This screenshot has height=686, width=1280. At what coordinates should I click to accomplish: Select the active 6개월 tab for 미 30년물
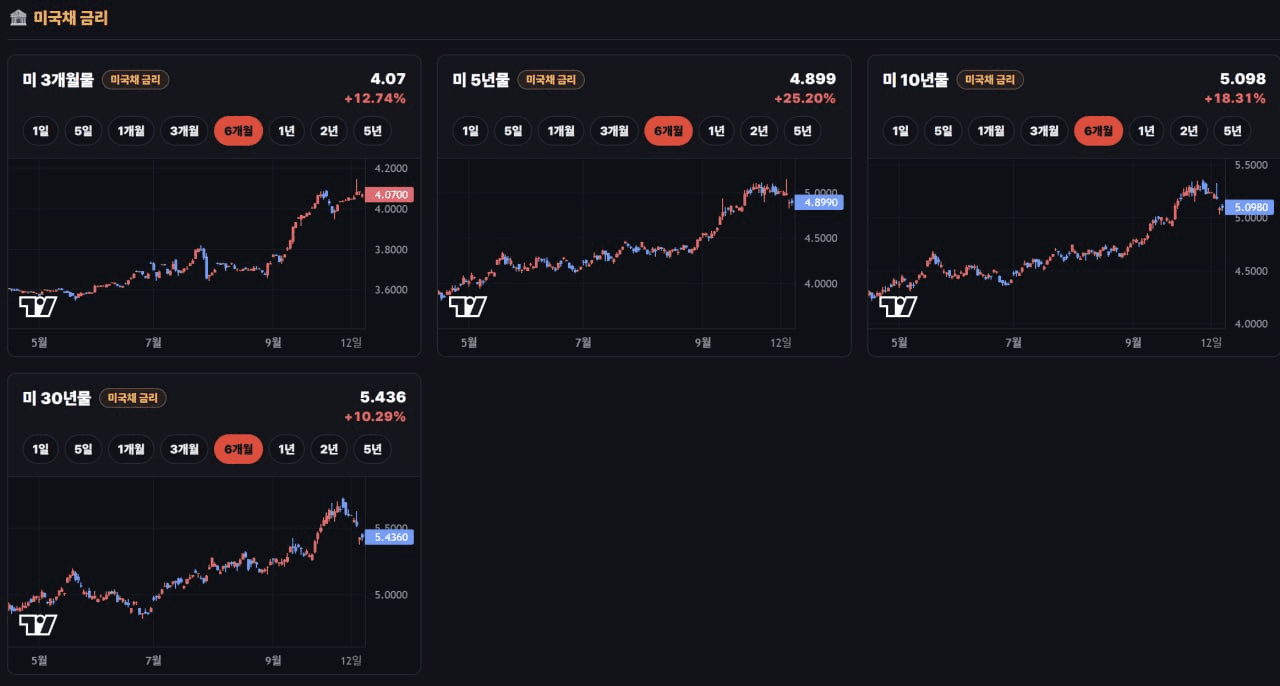click(239, 449)
